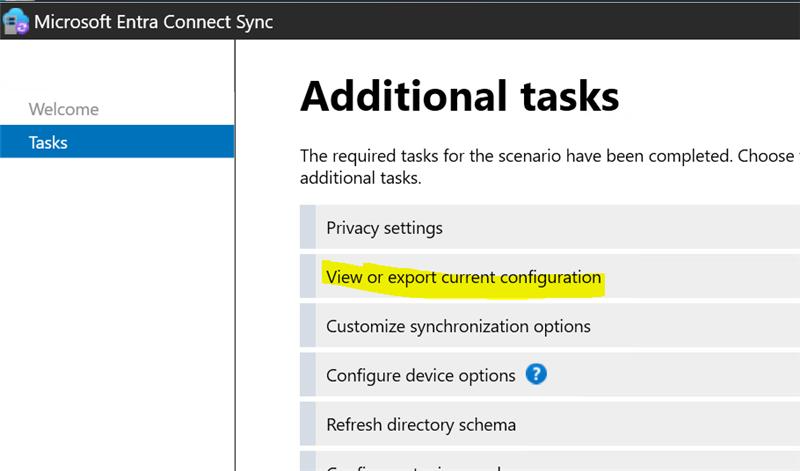Click the partially visible task below Refresh
Screen dimensions: 800x471
420,465
